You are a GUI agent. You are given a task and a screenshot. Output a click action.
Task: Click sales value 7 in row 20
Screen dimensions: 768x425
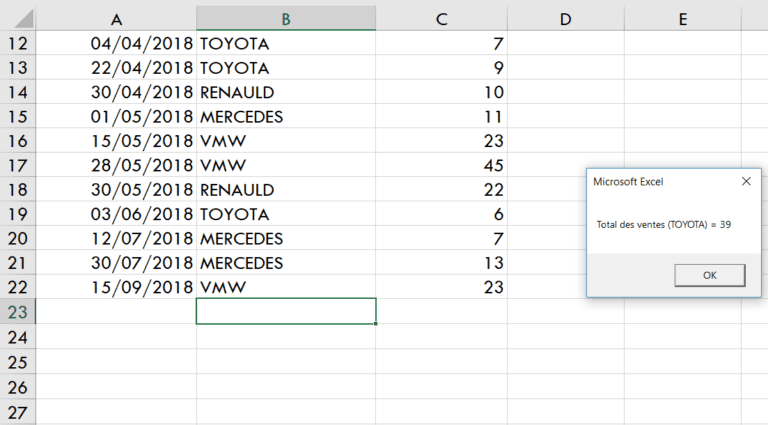coord(441,238)
